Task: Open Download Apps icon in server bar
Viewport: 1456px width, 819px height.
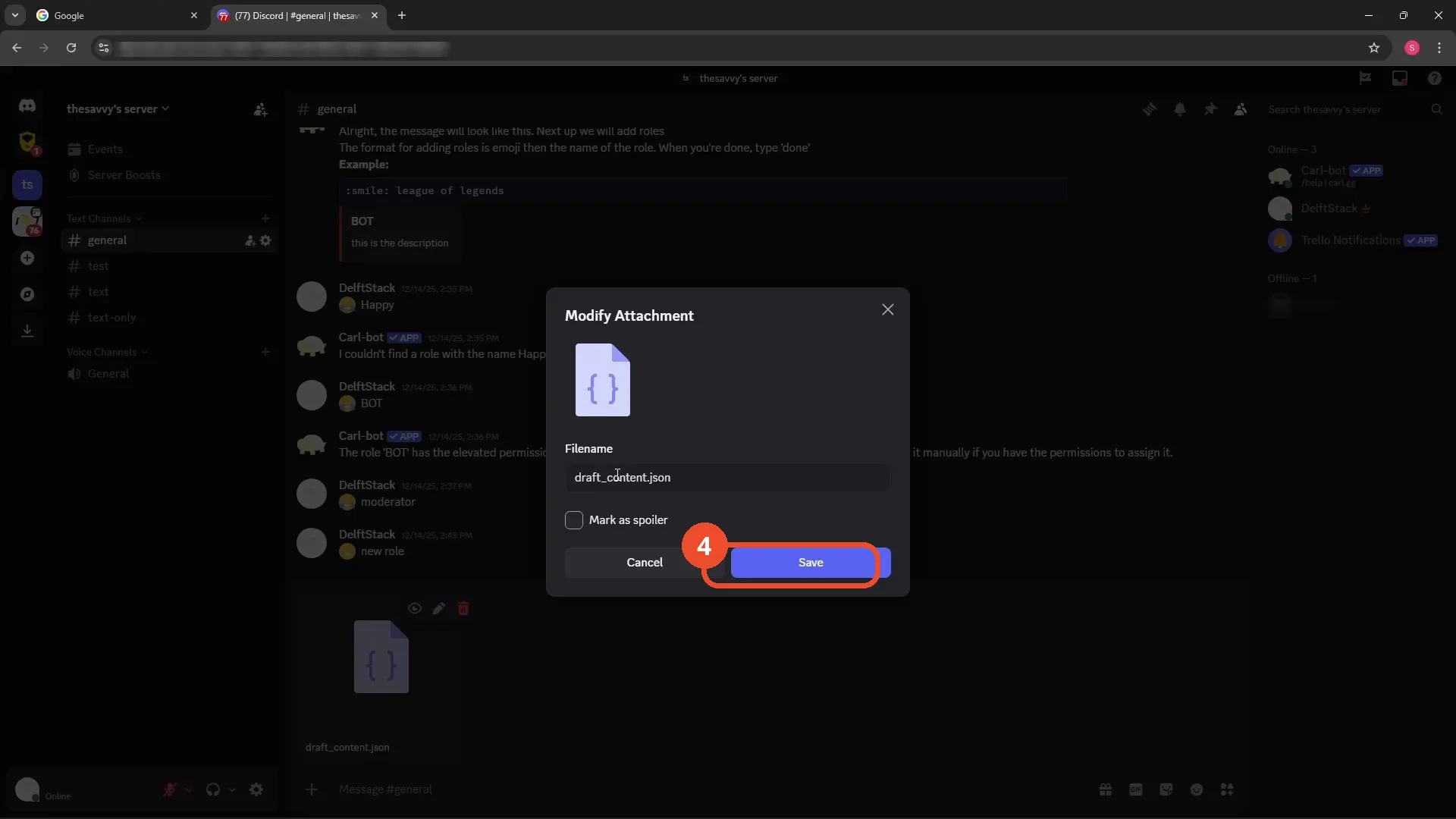Action: [x=27, y=331]
